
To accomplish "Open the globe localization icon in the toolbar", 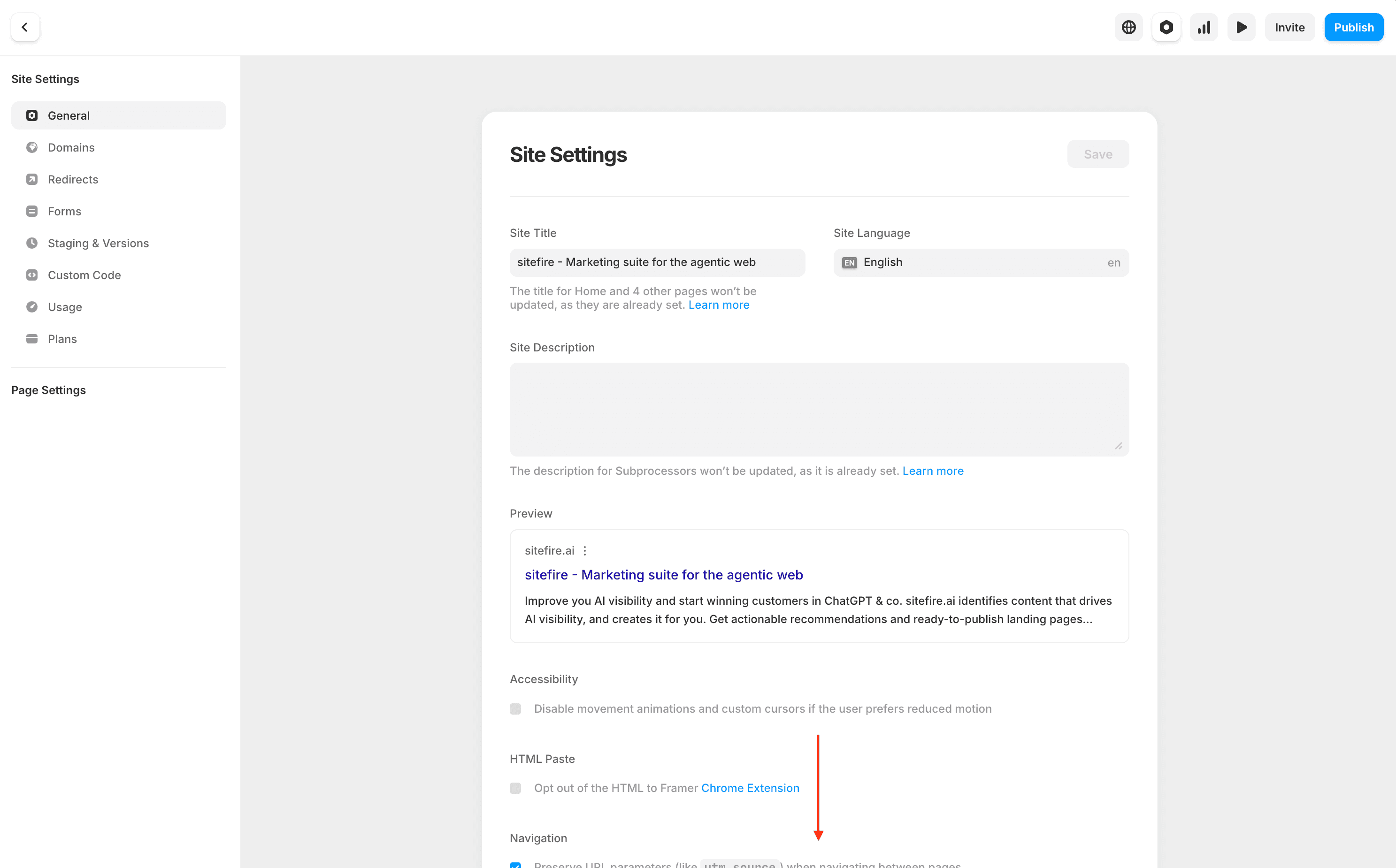I will point(1128,27).
